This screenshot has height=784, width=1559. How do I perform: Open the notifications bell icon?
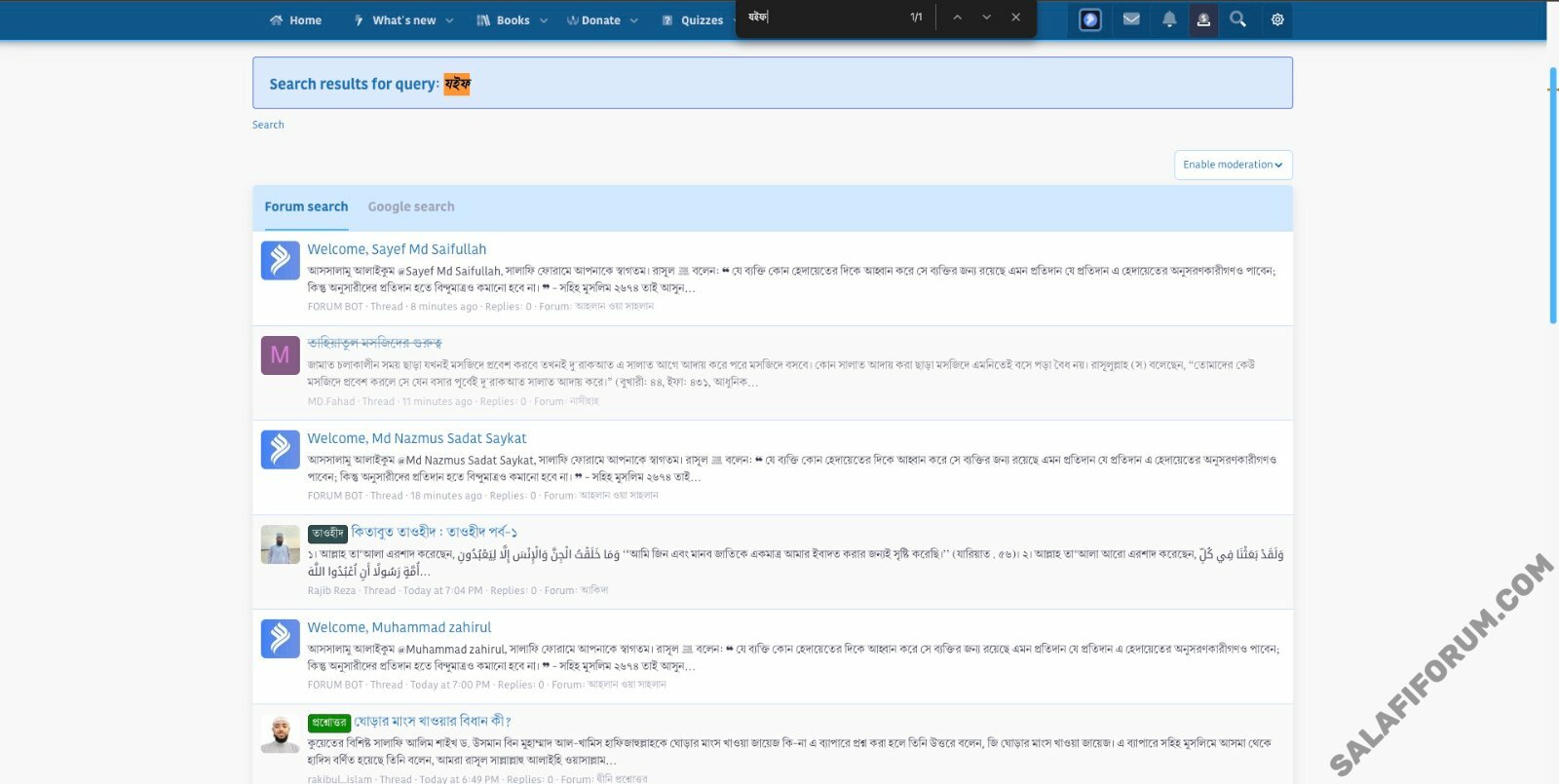(1169, 19)
